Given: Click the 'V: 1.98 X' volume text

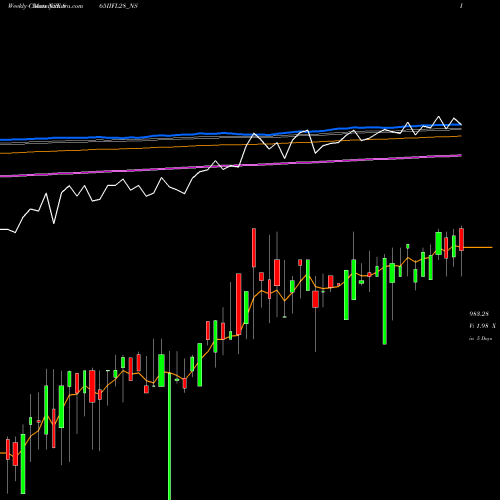Looking at the screenshot, I should 482,326.
